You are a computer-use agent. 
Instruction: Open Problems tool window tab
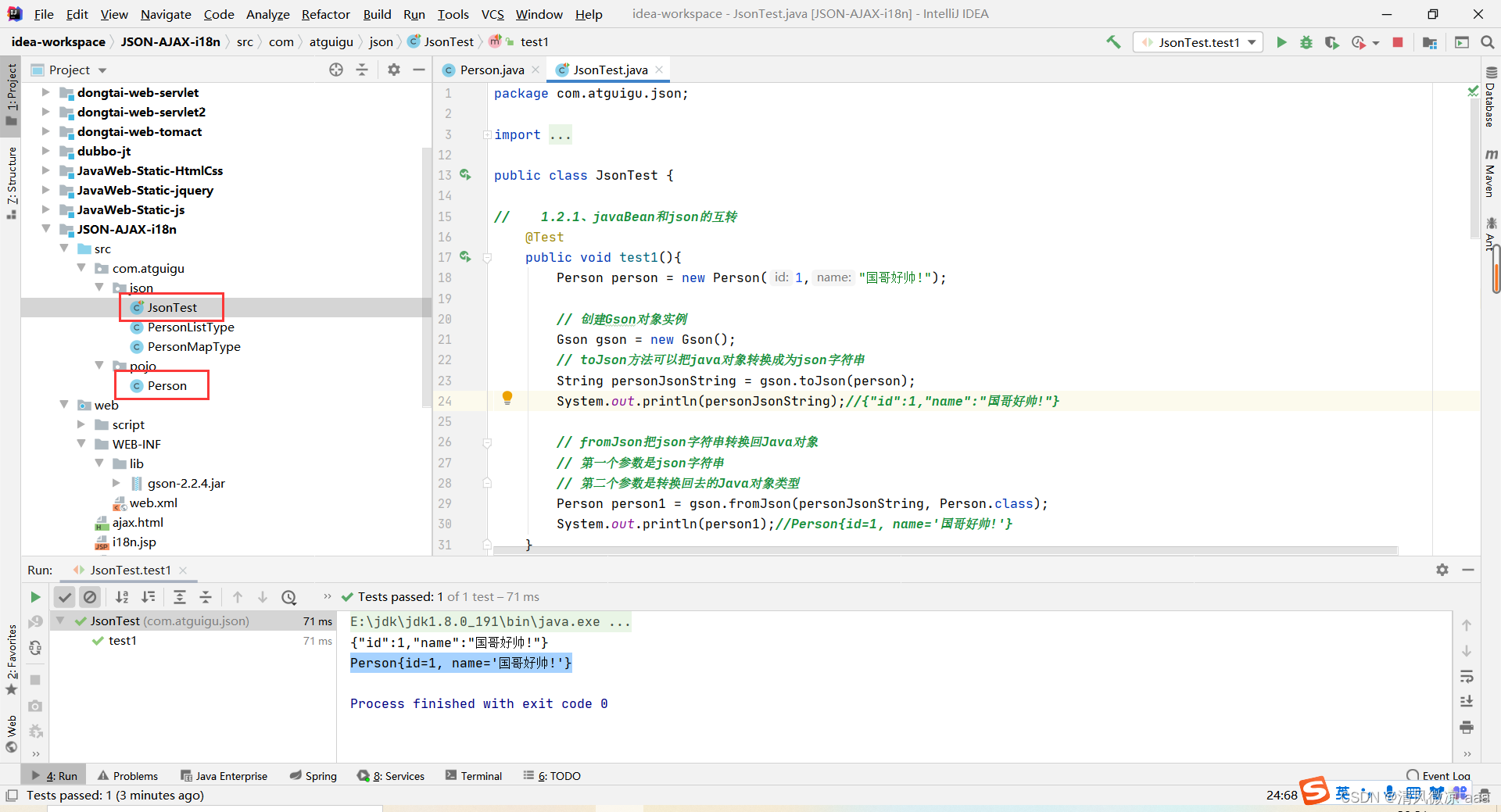(x=127, y=776)
